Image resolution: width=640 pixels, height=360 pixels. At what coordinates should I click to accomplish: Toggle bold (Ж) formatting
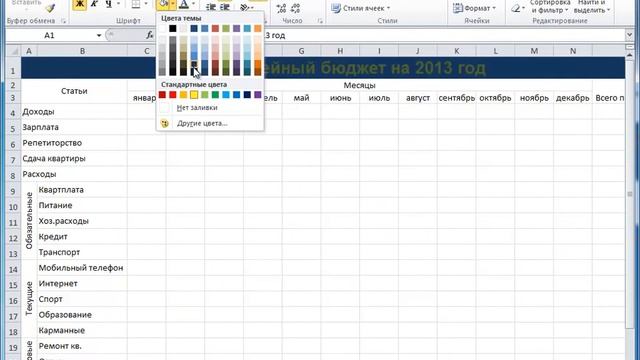pos(80,4)
